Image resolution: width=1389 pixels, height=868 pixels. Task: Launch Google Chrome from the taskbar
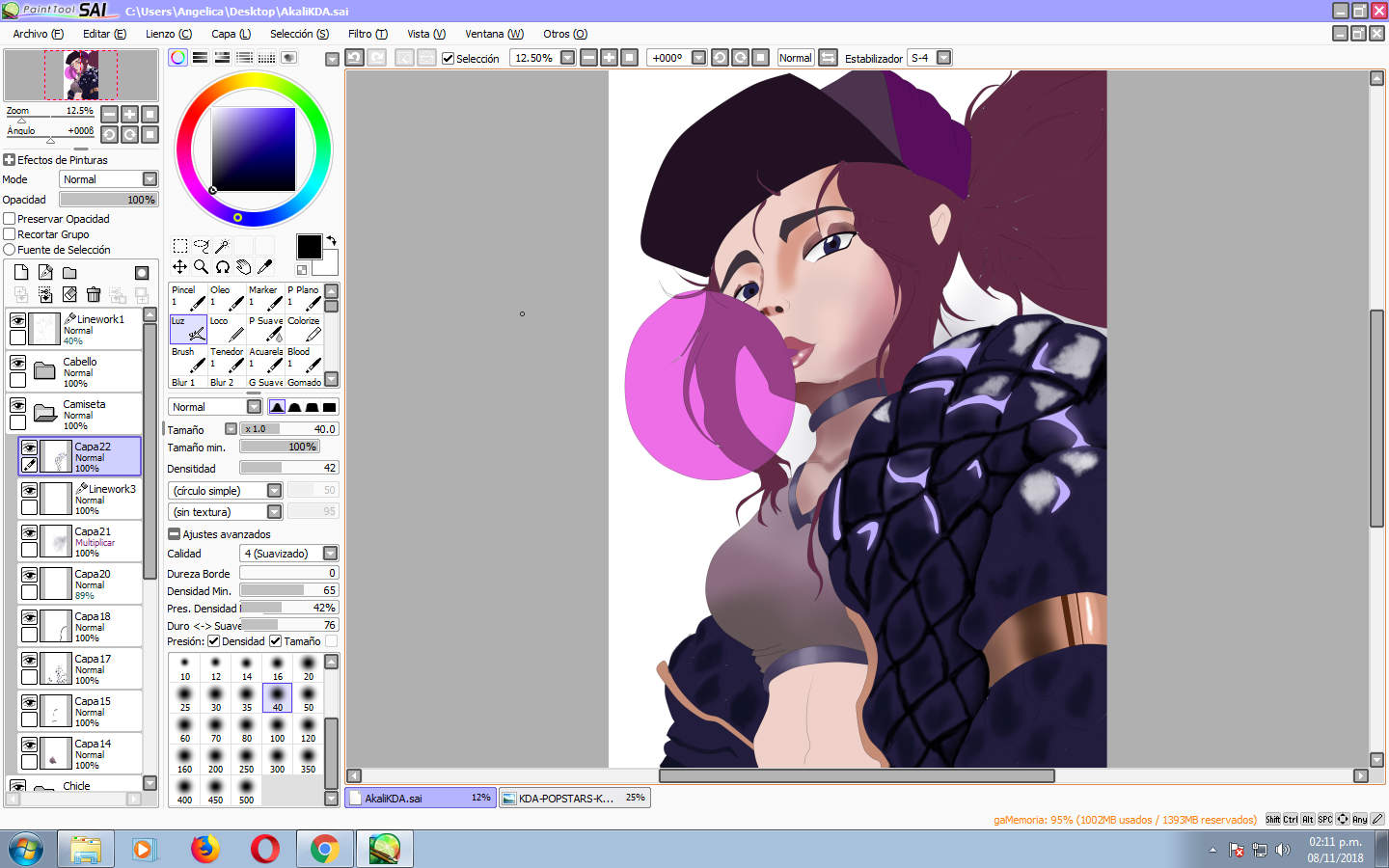pyautogui.click(x=324, y=850)
